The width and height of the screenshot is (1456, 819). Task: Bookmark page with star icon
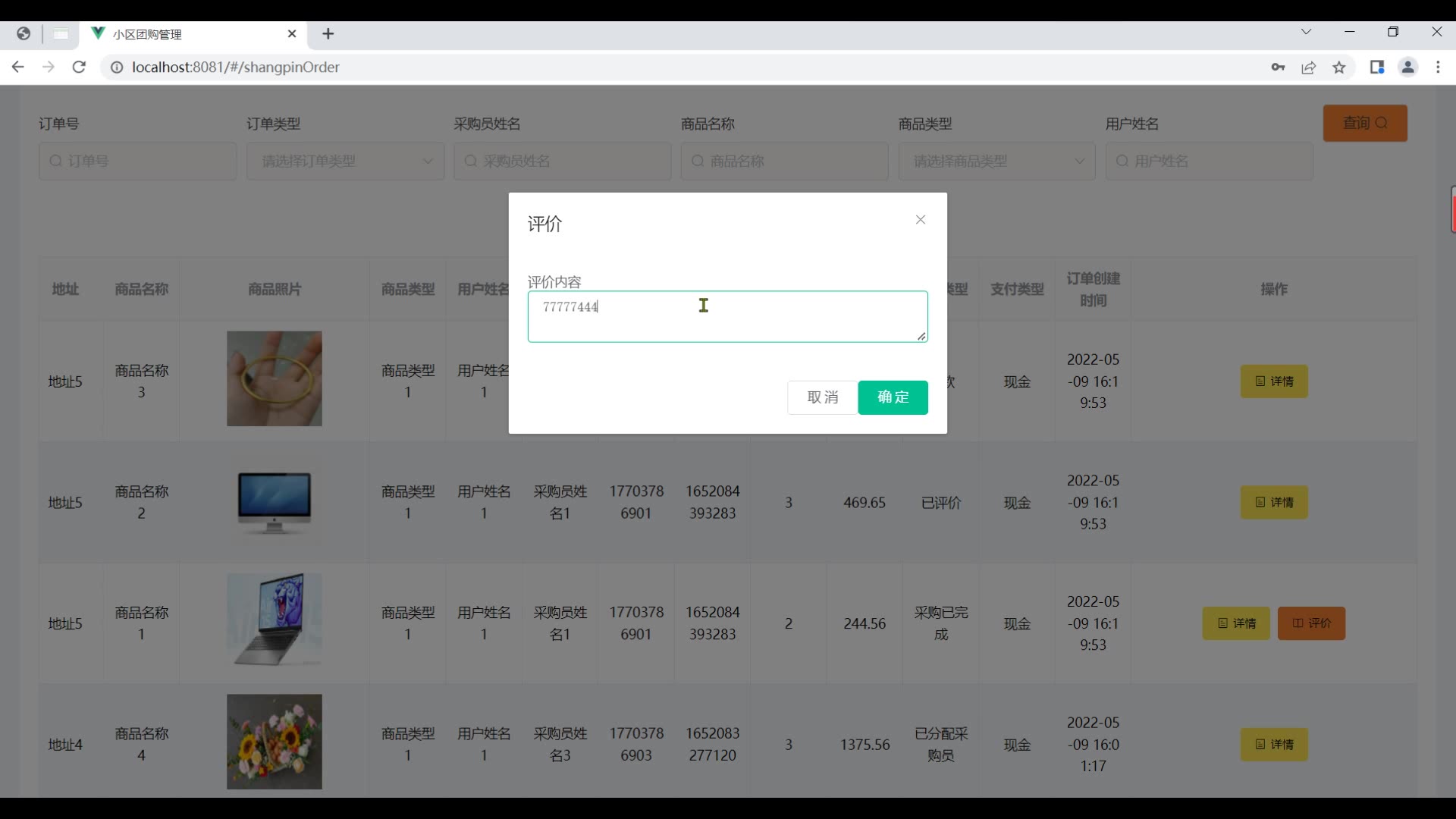(x=1339, y=67)
